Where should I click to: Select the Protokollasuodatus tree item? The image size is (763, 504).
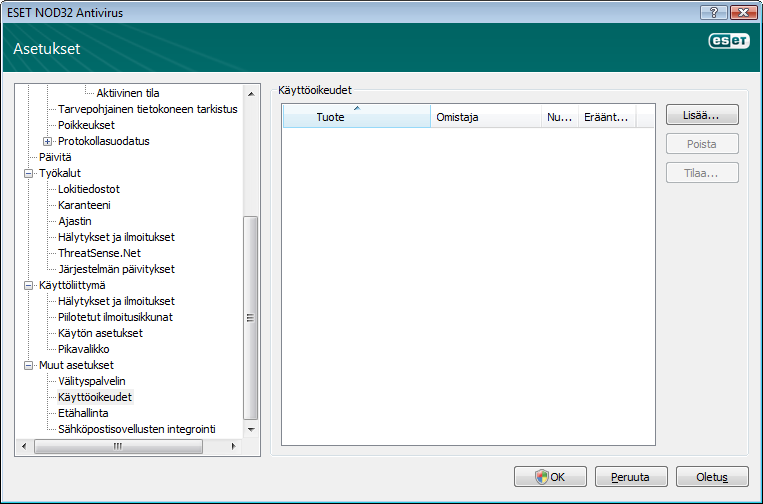(x=104, y=141)
